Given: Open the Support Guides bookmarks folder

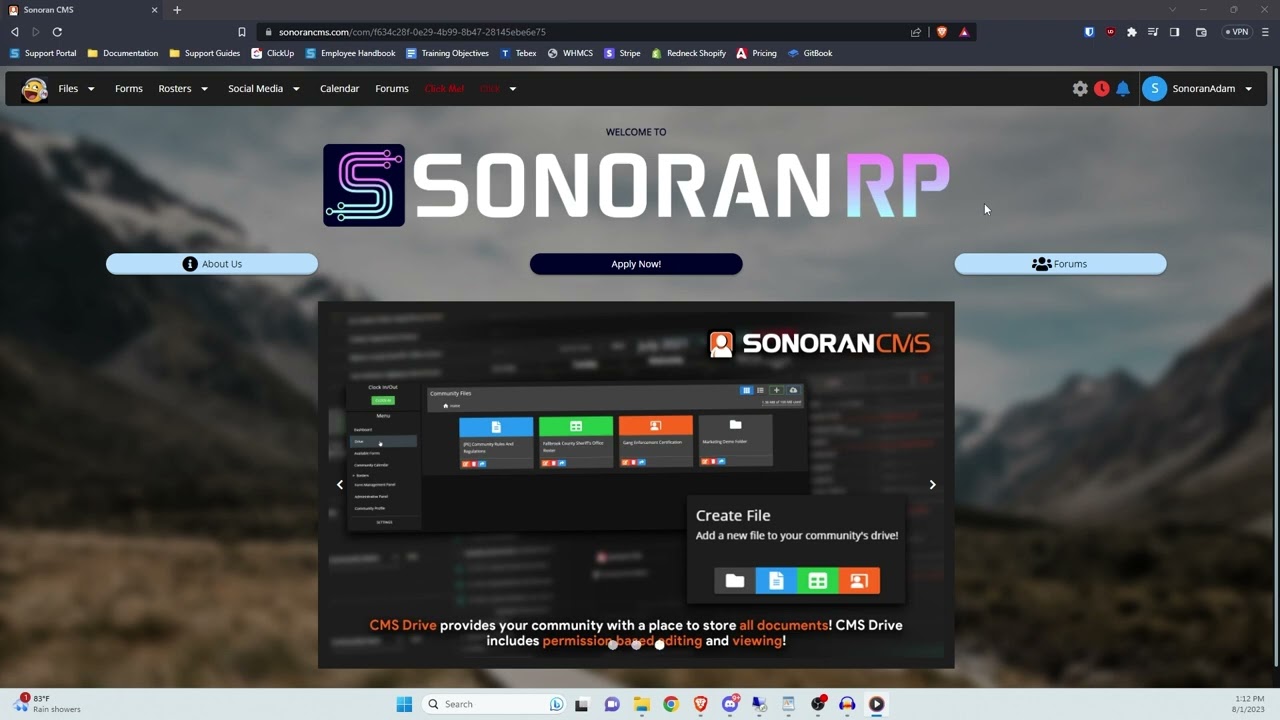Looking at the screenshot, I should (205, 54).
